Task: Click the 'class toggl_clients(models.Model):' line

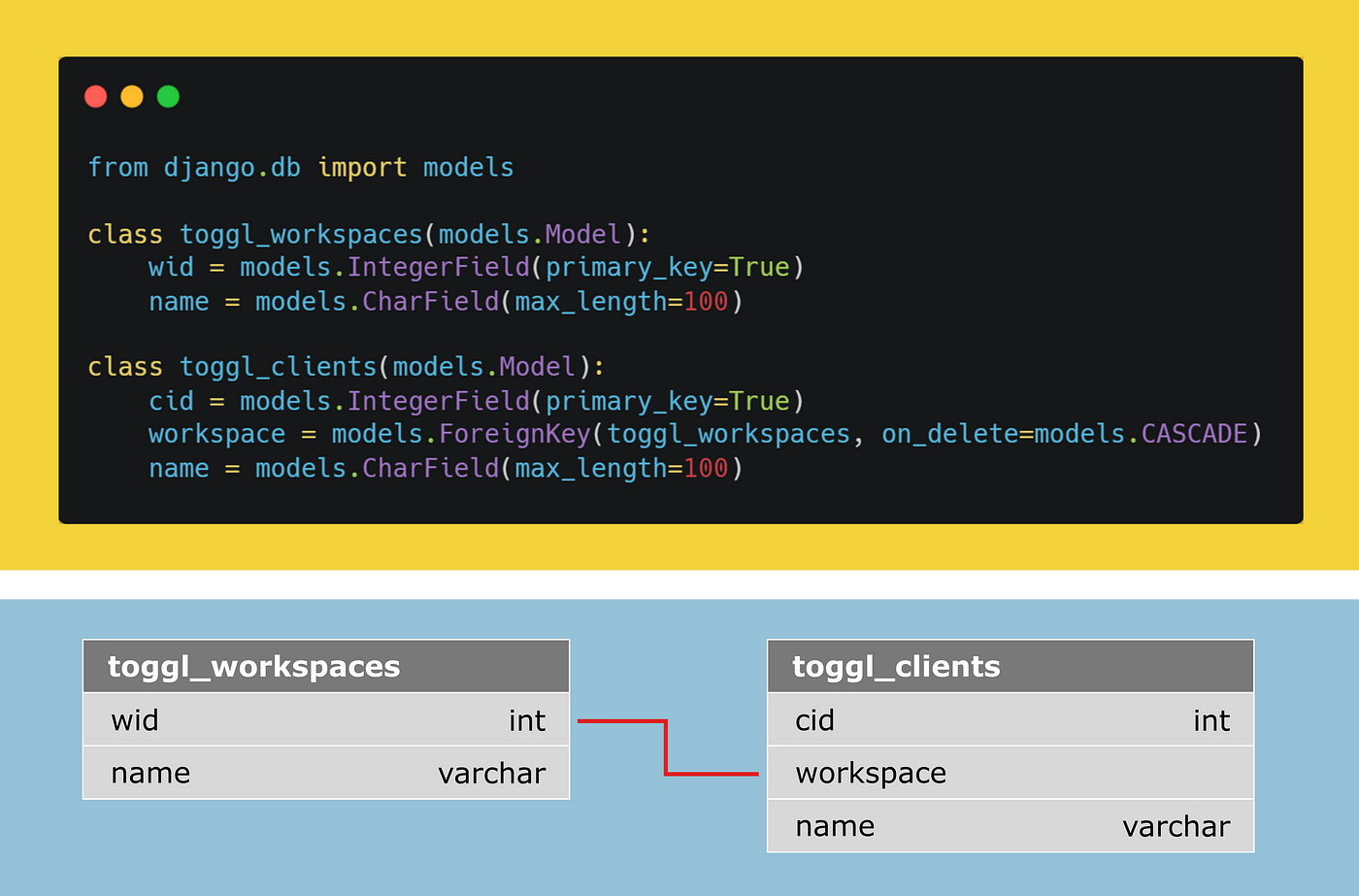Action: [347, 367]
